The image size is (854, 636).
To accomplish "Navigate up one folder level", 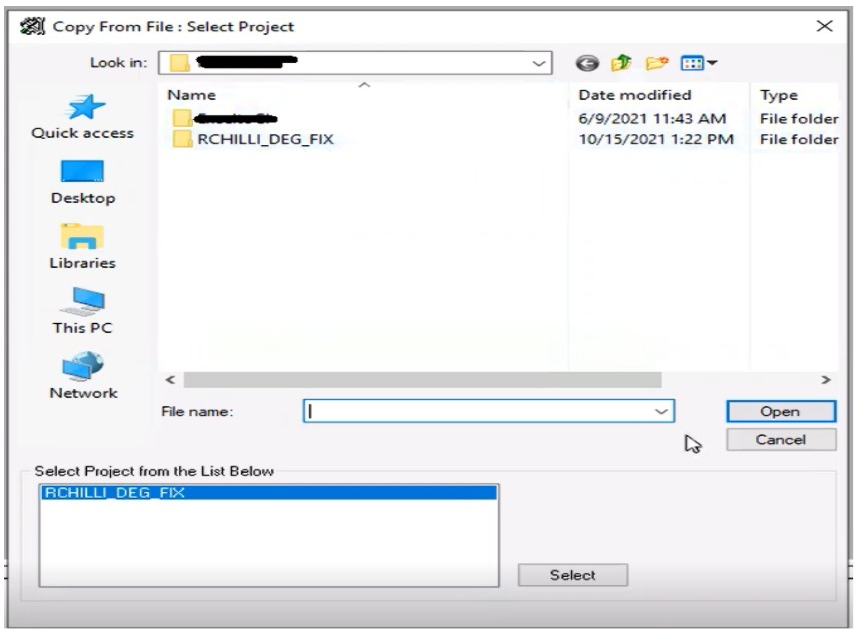I will tap(621, 63).
